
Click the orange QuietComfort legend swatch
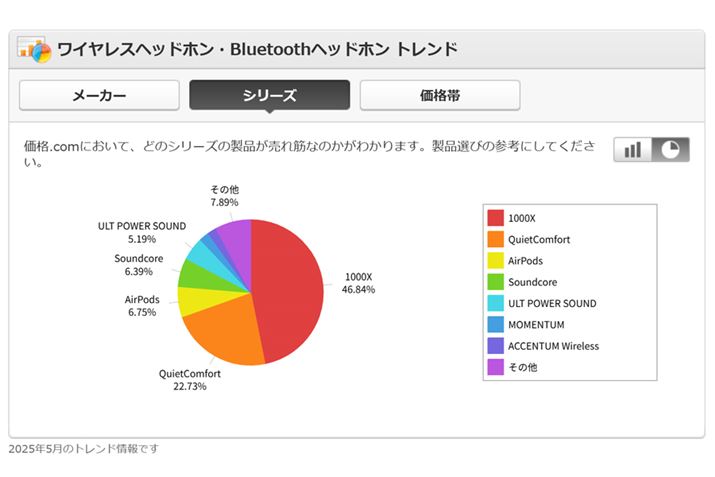point(495,239)
